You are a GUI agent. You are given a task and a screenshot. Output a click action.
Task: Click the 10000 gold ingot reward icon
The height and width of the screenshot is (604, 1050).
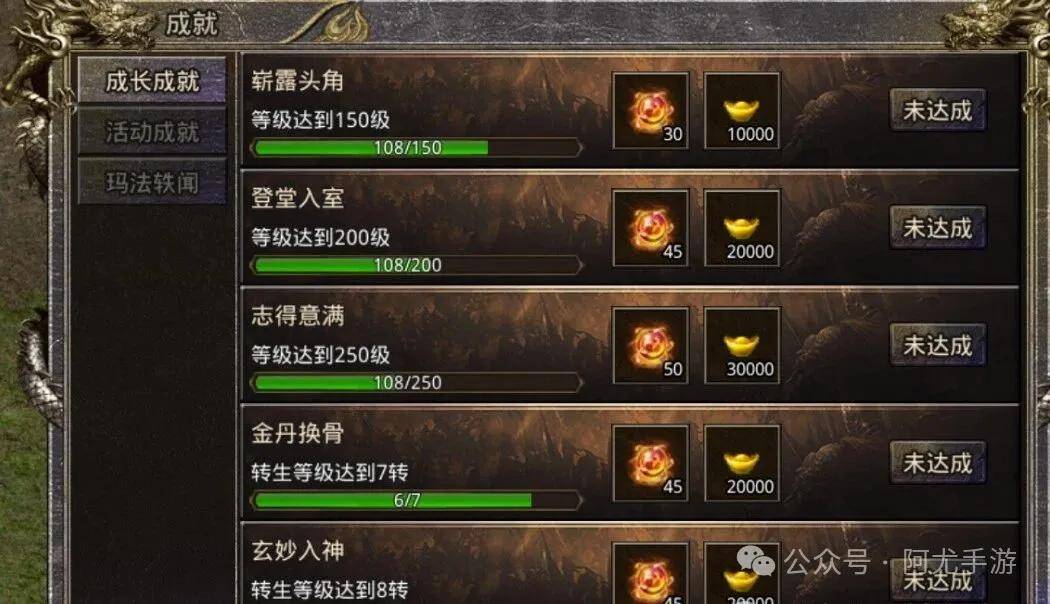742,110
